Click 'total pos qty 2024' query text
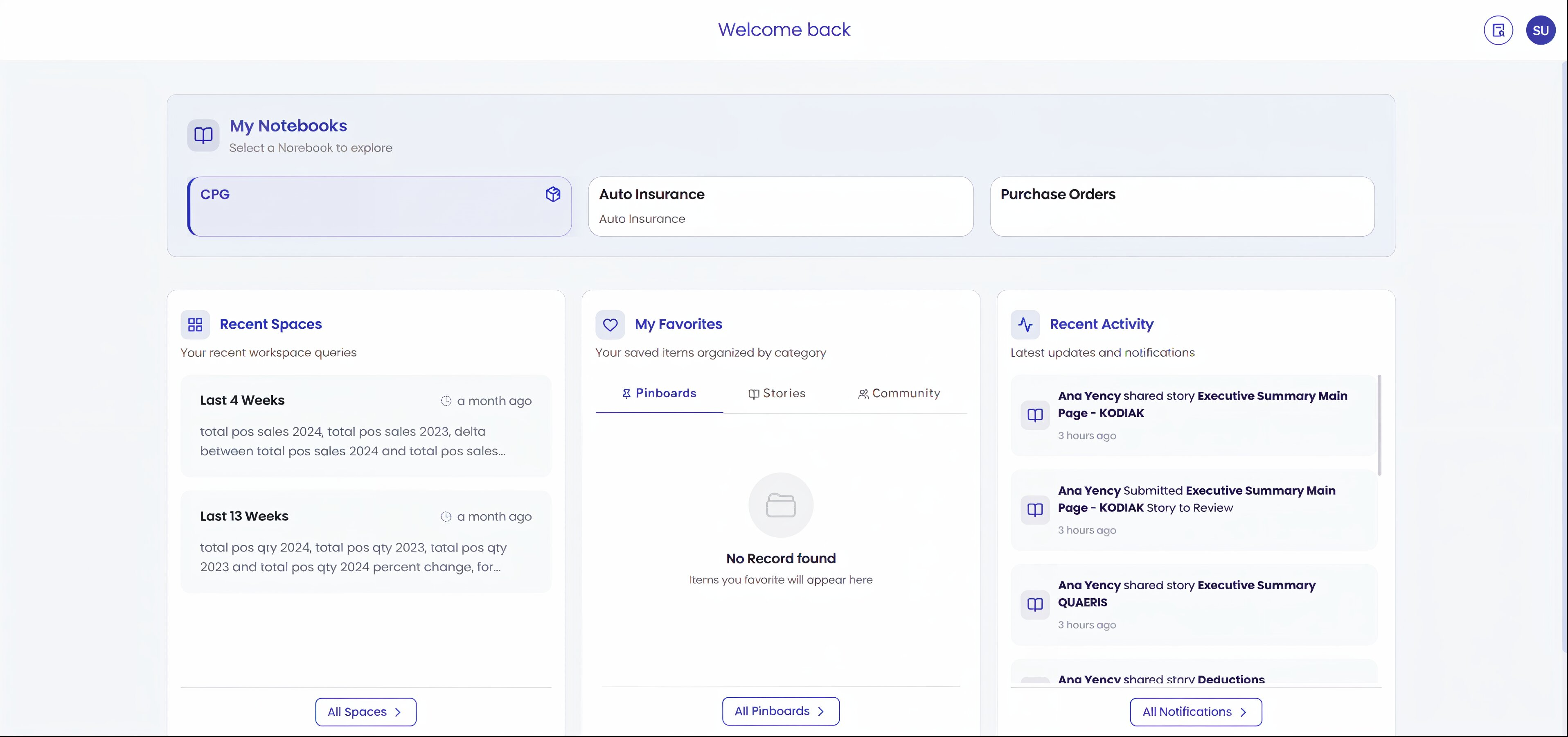Viewport: 1568px width, 737px height. click(353, 557)
